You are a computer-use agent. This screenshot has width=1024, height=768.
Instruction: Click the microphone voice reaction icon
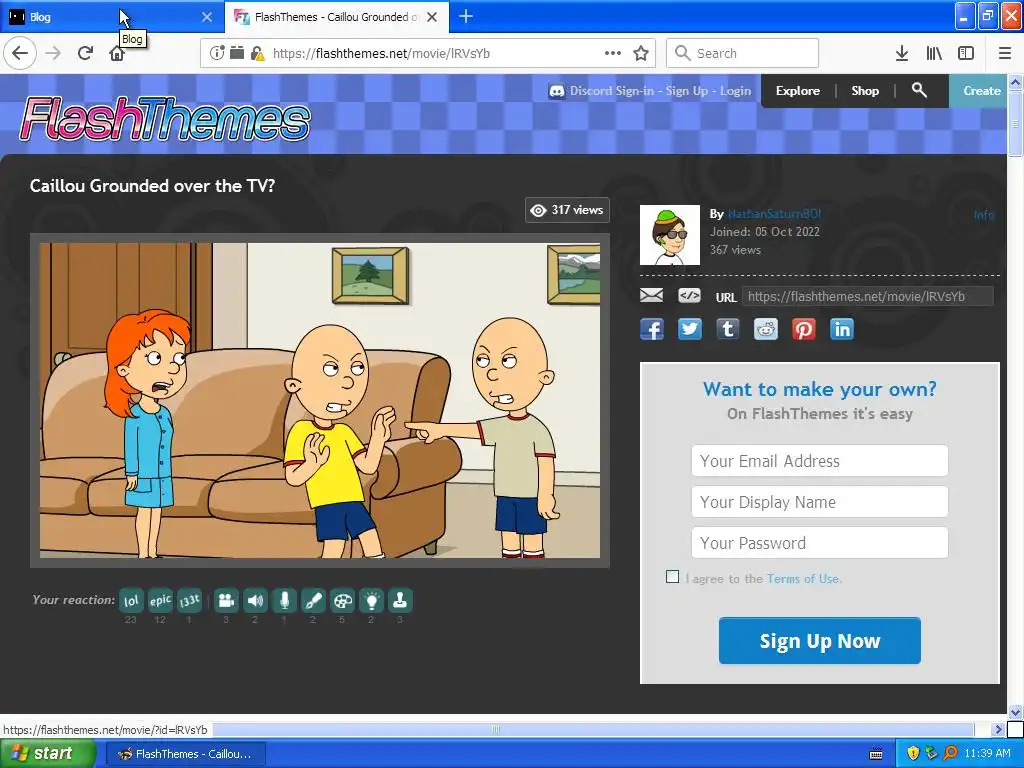[x=284, y=600]
